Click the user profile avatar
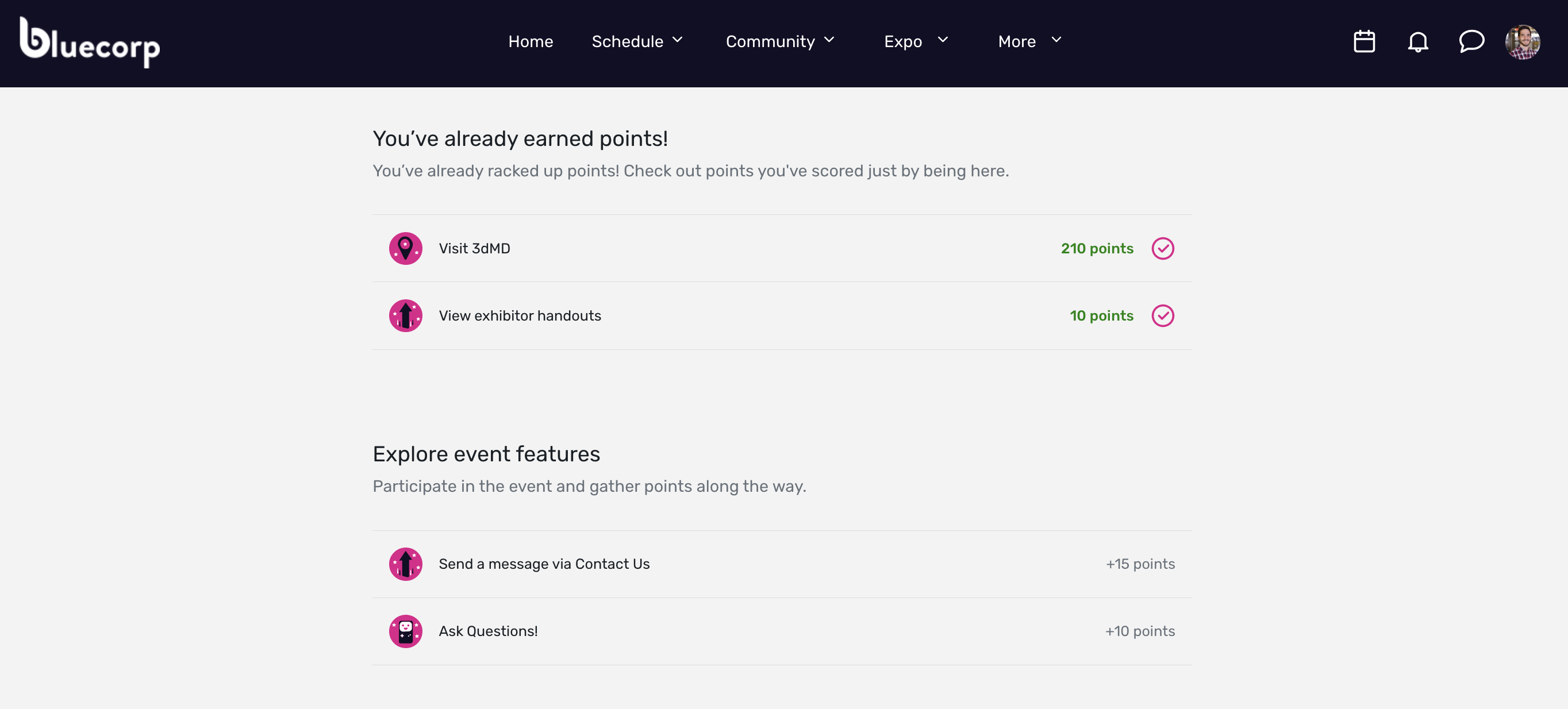The image size is (1568, 709). [x=1523, y=41]
